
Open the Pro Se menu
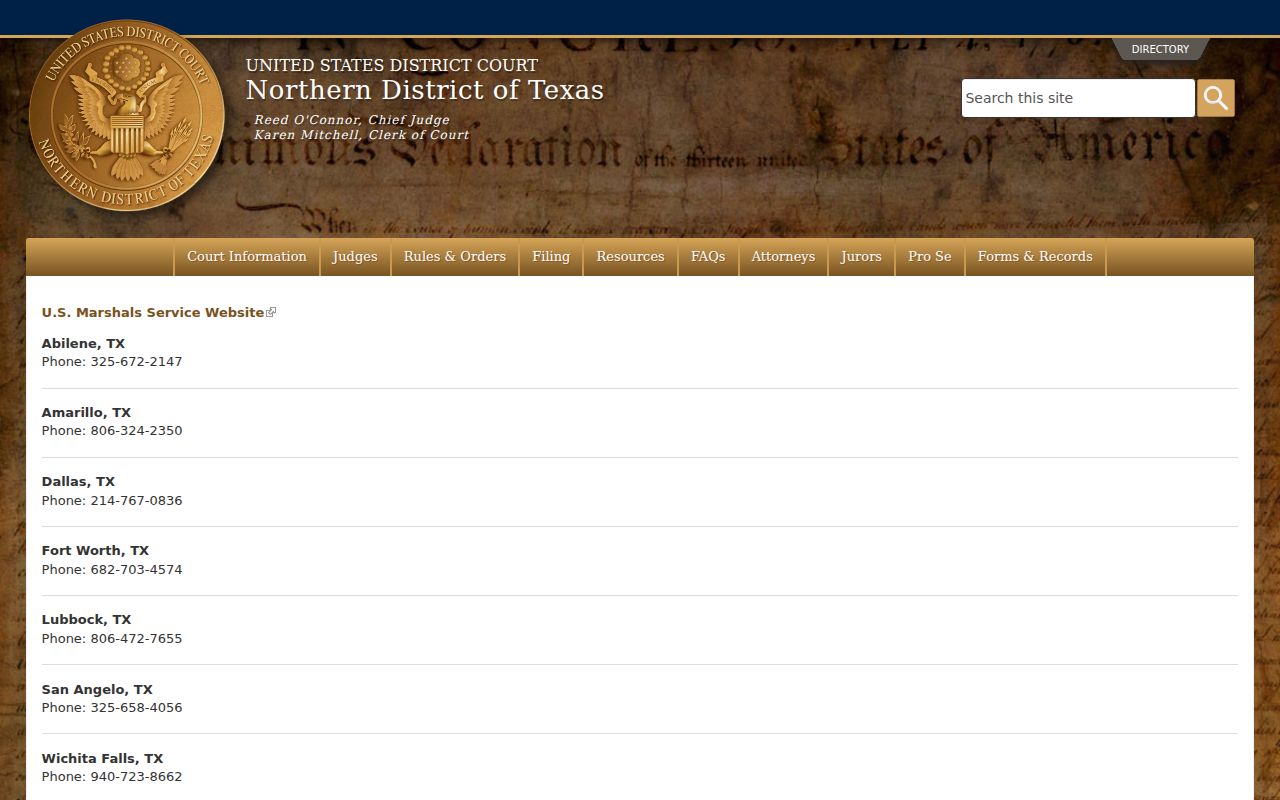(930, 257)
